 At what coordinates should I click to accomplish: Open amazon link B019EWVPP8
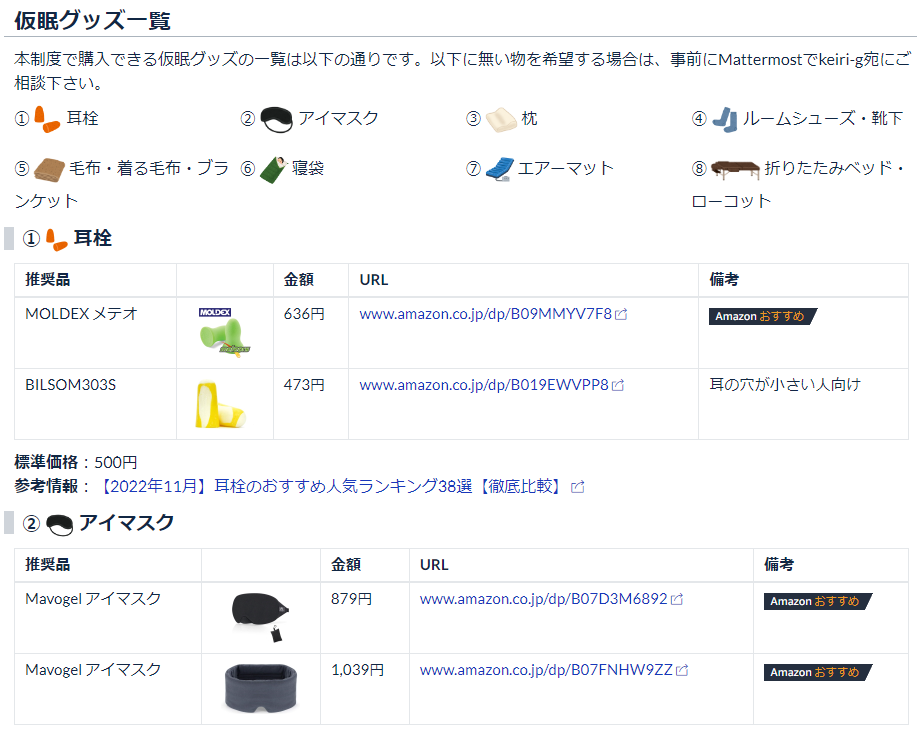483,385
